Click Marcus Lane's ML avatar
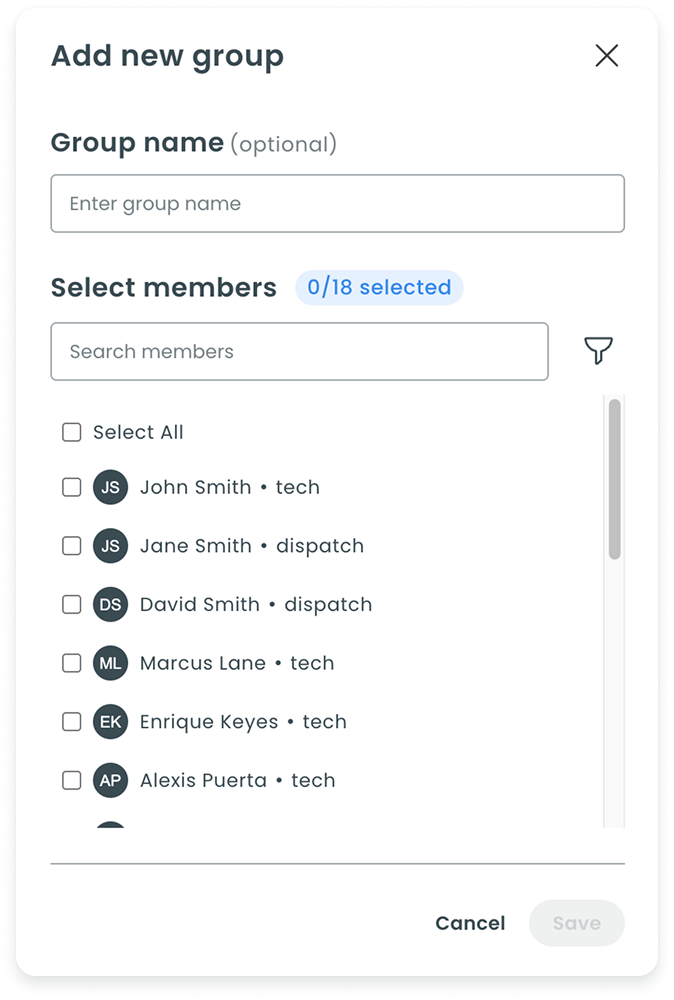674x1000 pixels. coord(111,663)
